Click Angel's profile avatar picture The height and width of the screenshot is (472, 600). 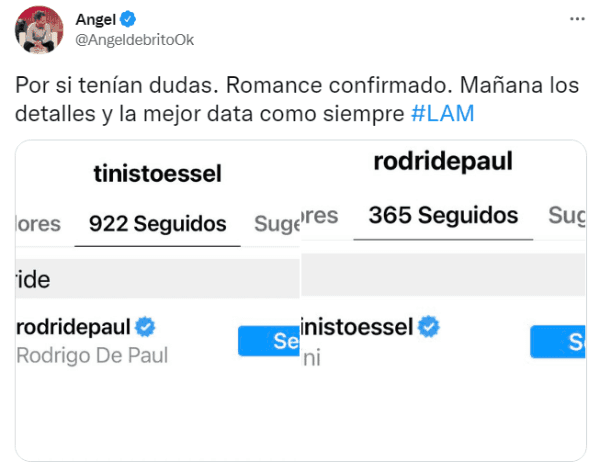35,33
